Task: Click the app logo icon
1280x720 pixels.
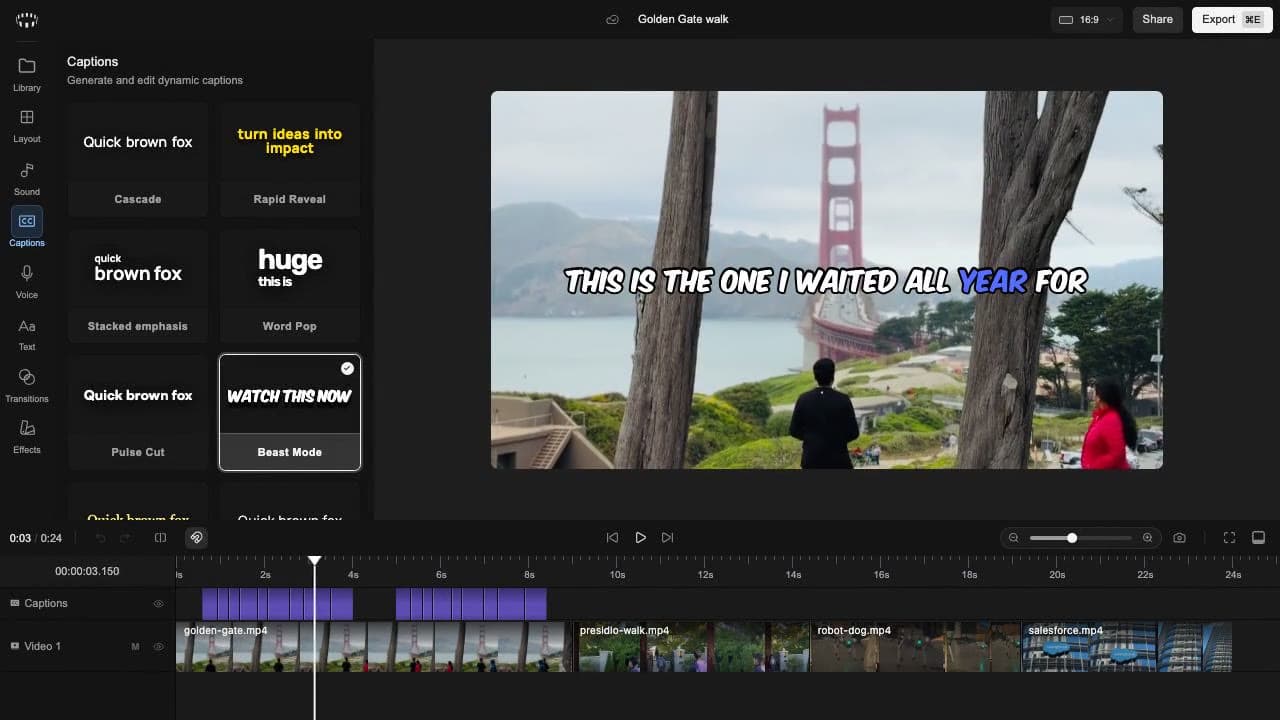Action: tap(27, 20)
